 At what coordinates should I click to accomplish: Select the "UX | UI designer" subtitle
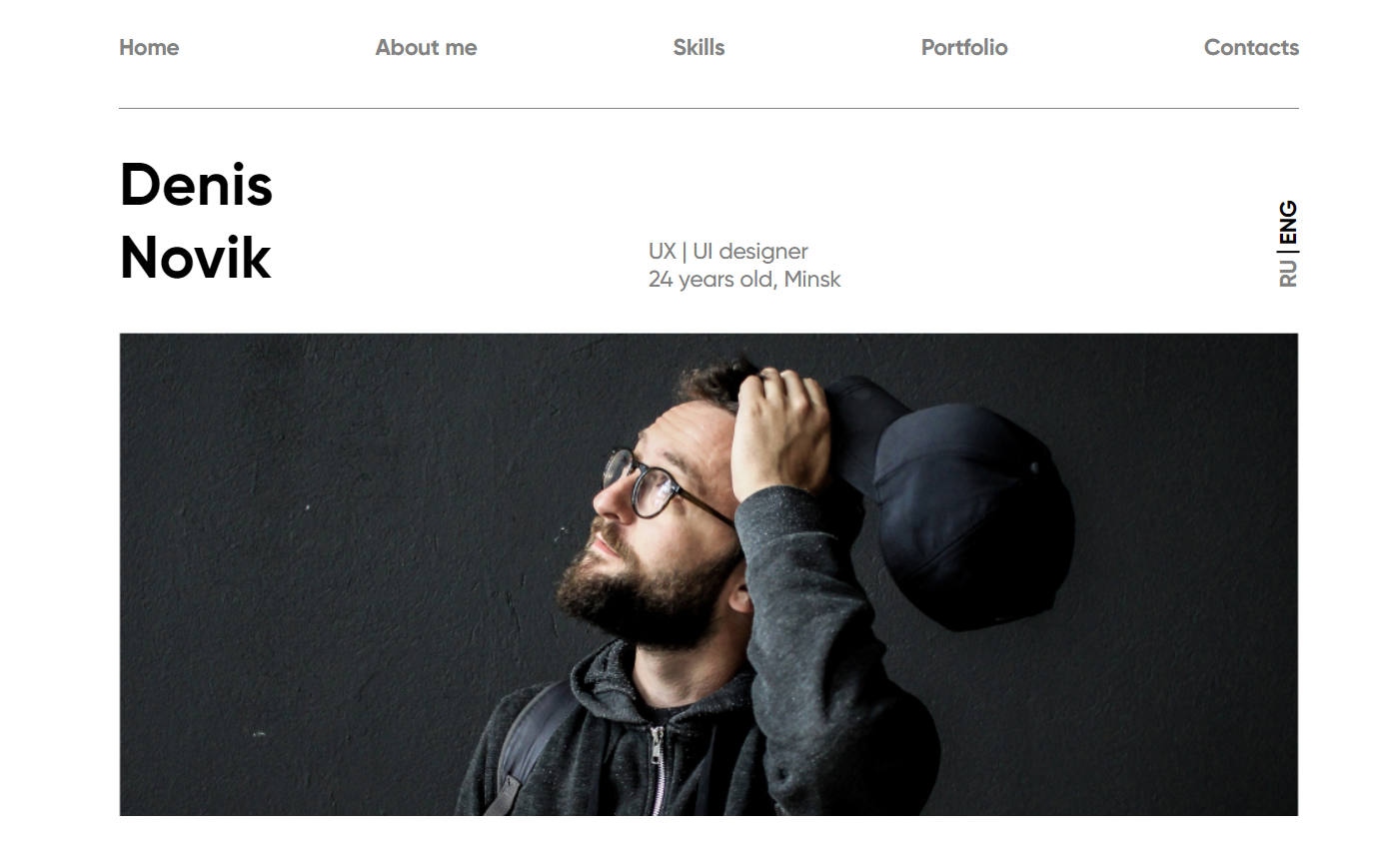(x=727, y=251)
